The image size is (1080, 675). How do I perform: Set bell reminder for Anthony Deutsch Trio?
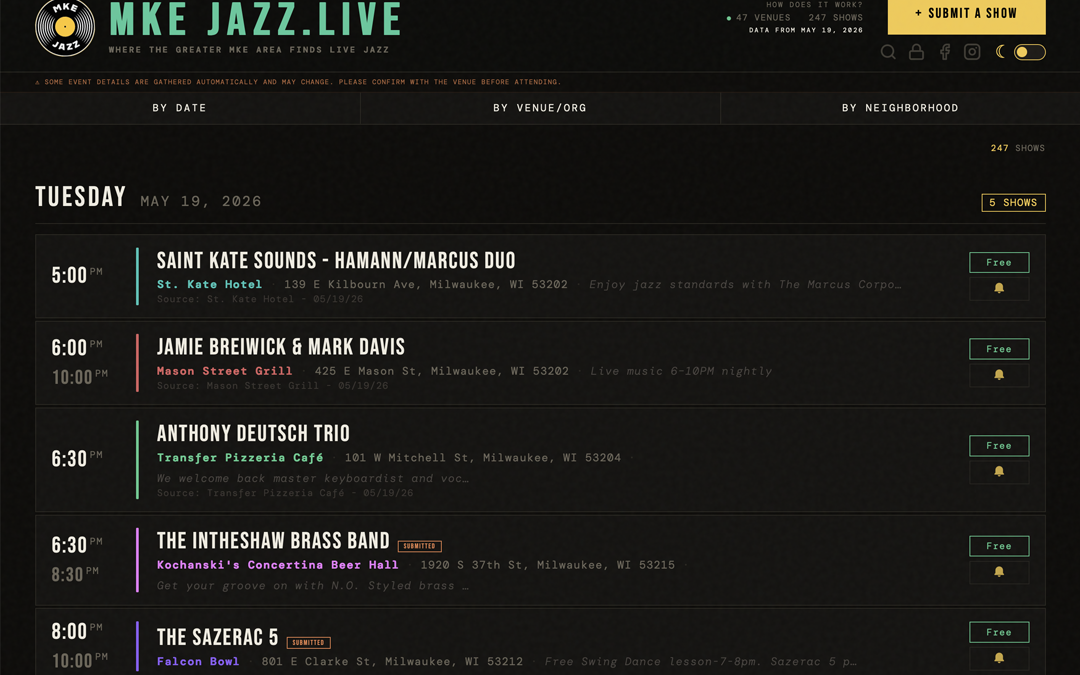coord(999,472)
